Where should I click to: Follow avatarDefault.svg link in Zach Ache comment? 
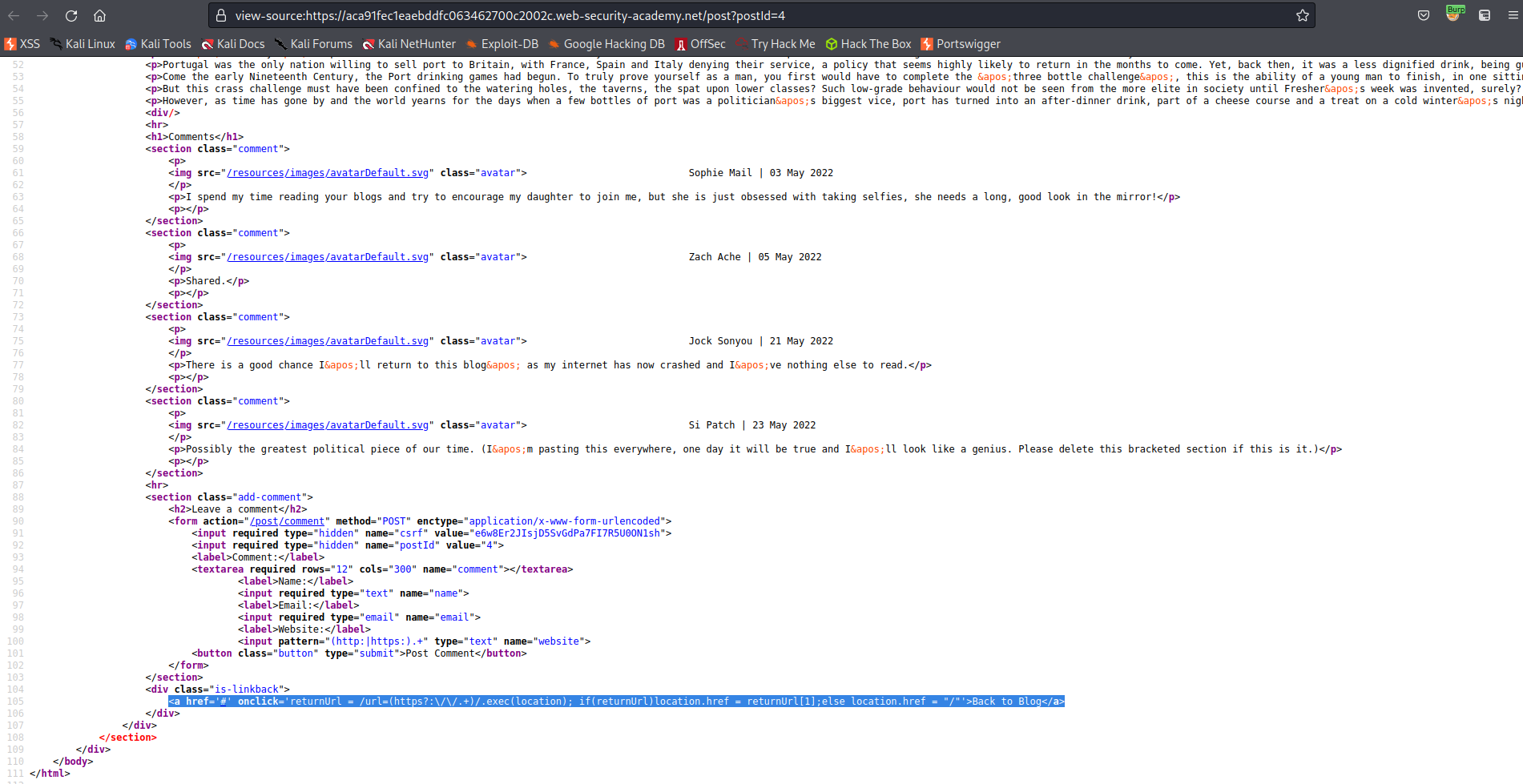[328, 257]
